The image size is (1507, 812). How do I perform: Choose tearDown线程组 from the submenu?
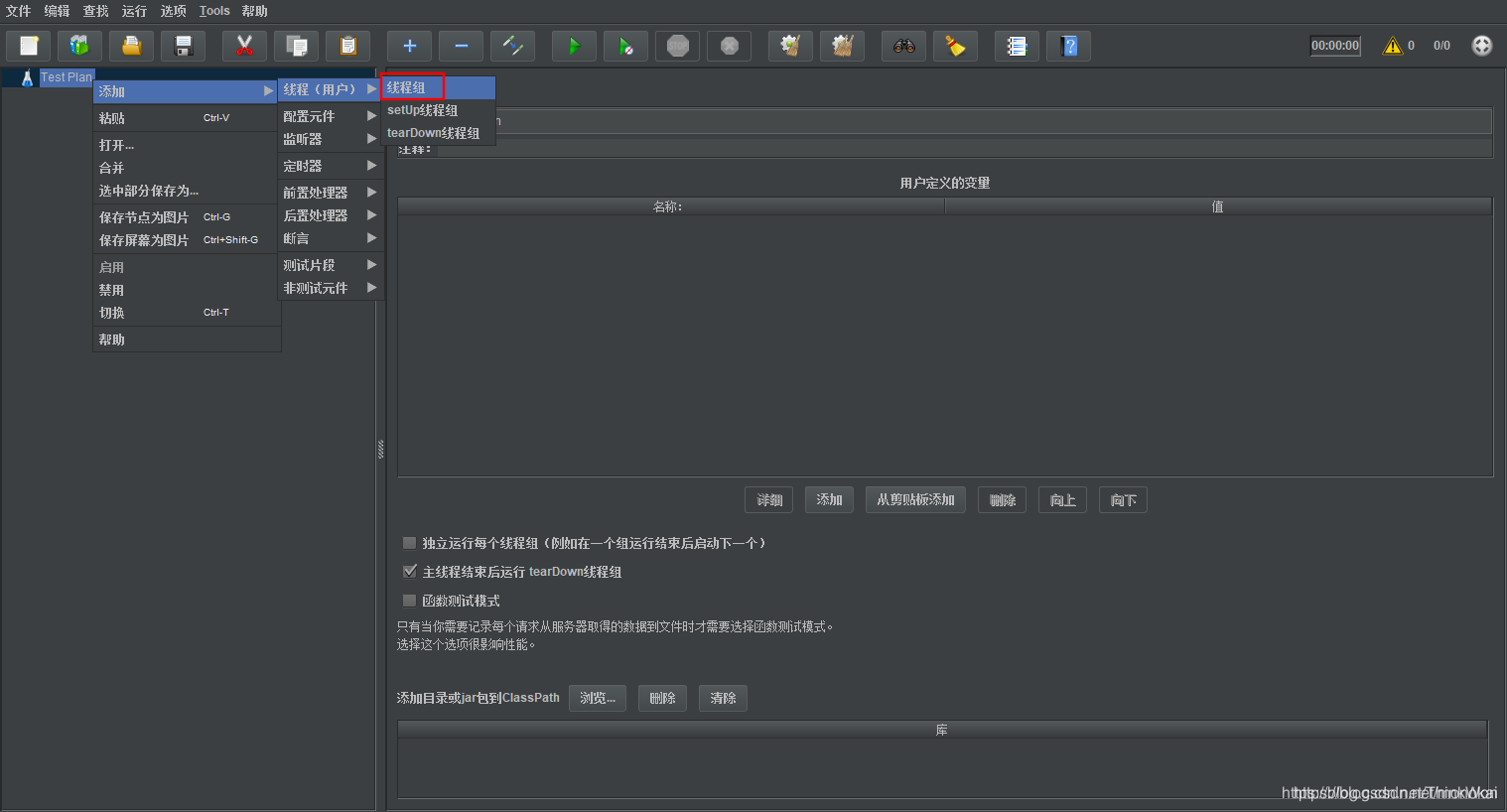pyautogui.click(x=439, y=133)
